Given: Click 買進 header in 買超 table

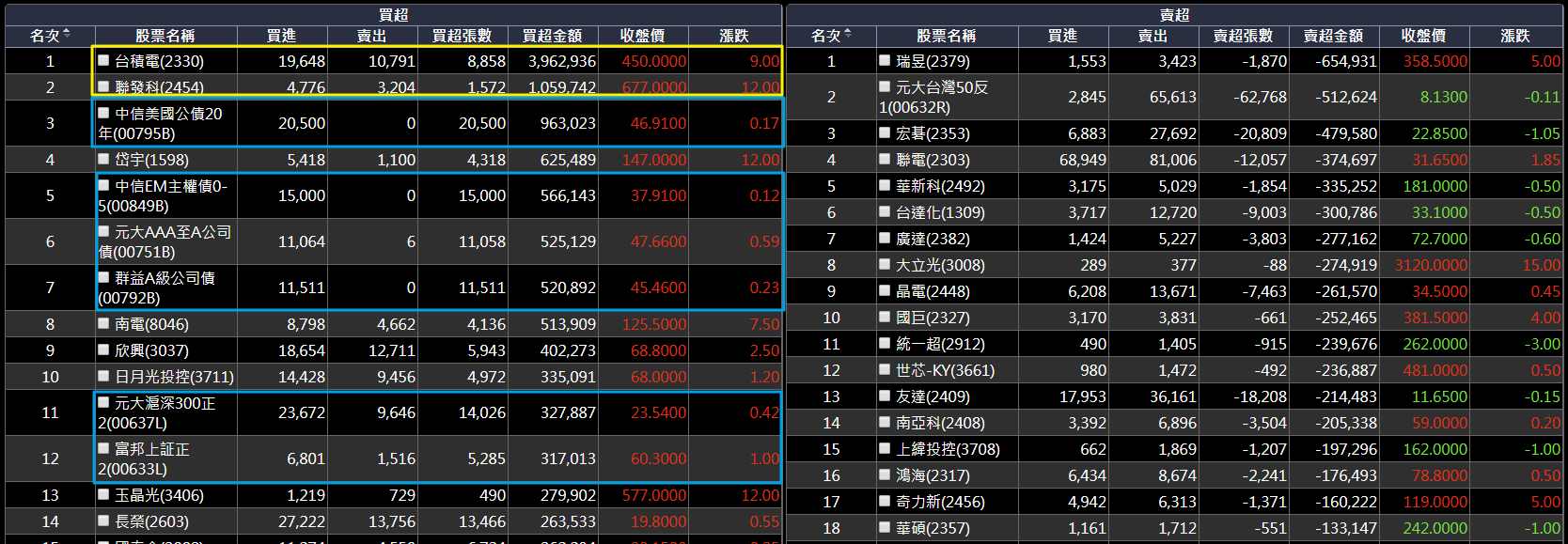Looking at the screenshot, I should [281, 36].
